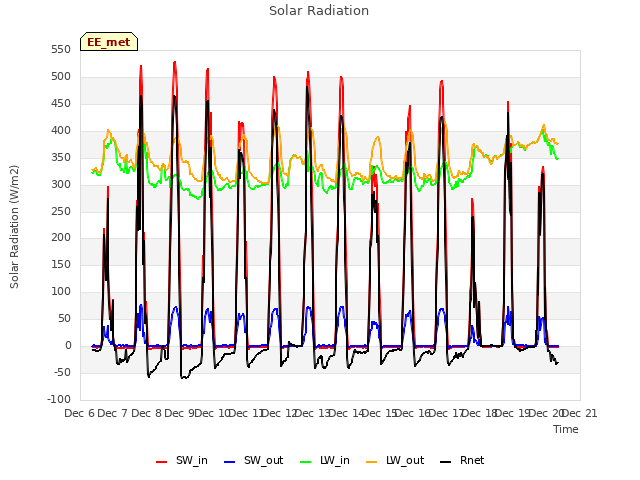Click the 200 y-axis tick label
This screenshot has height=480, width=640.
click(x=61, y=238)
